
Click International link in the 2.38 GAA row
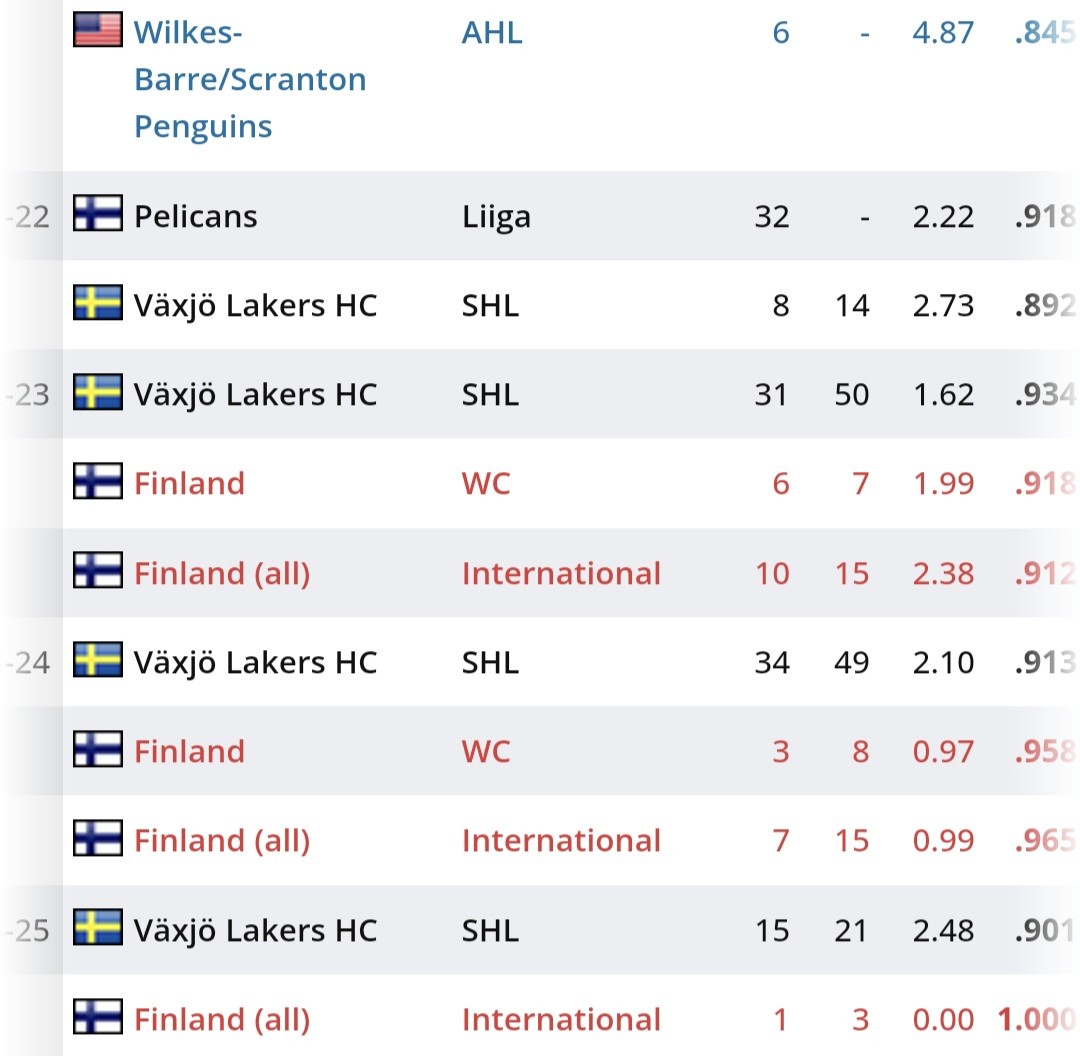[x=561, y=573]
